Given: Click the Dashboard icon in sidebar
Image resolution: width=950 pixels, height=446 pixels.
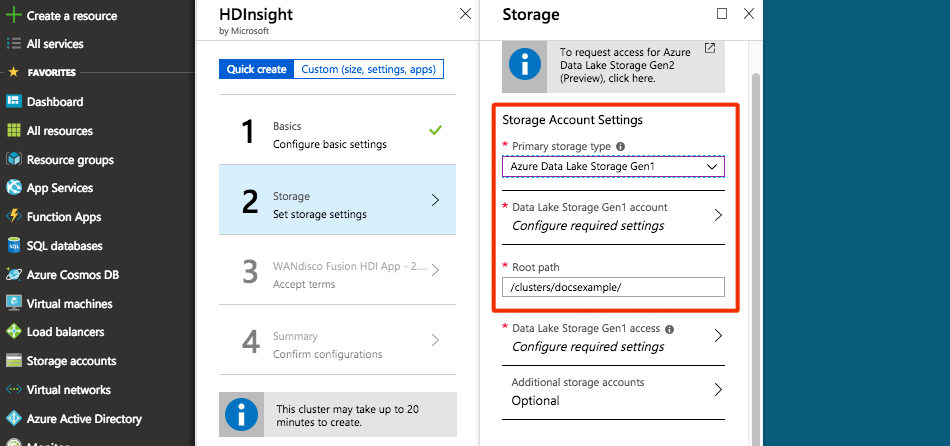Looking at the screenshot, I should (14, 101).
